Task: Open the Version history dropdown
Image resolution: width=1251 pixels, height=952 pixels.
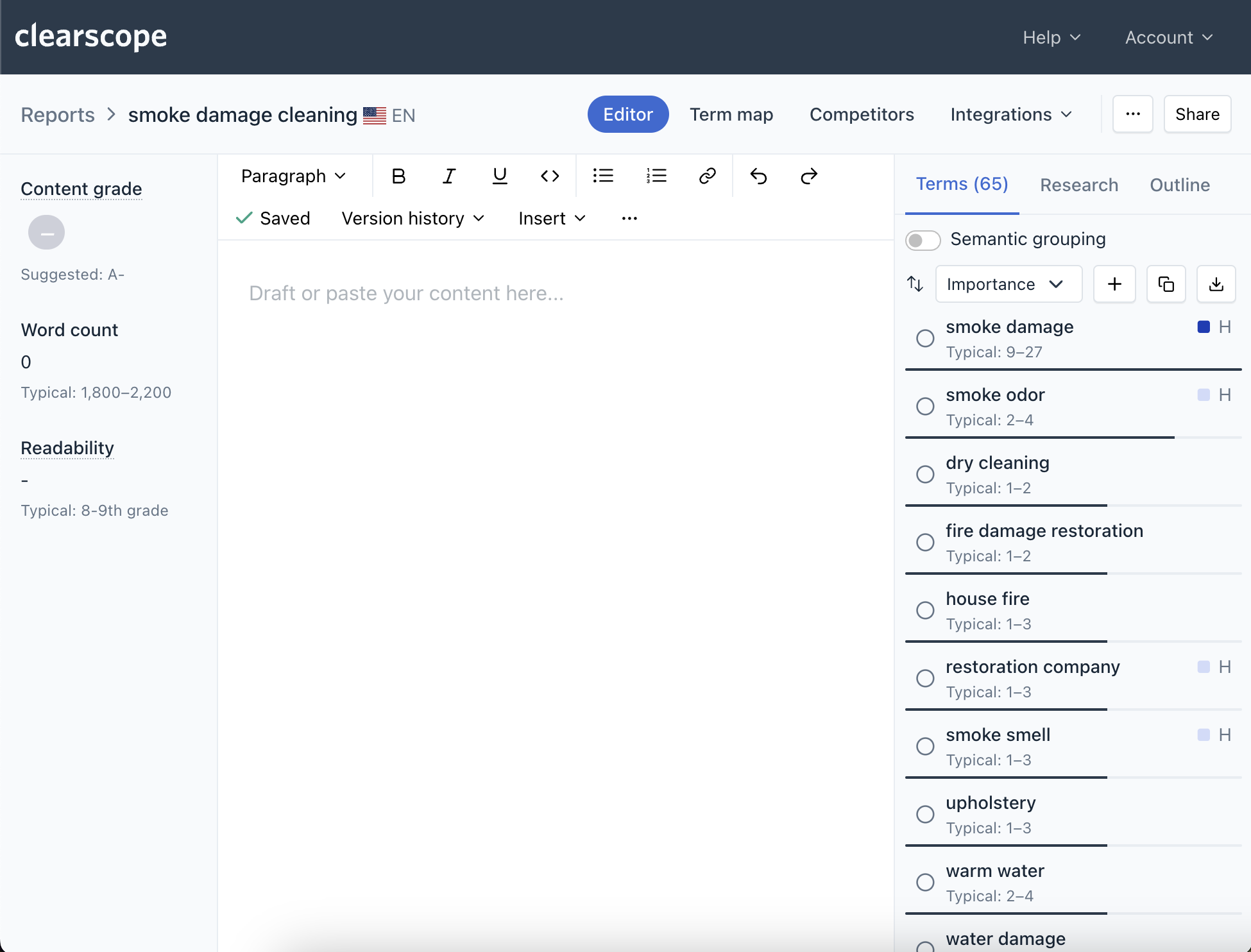Action: (x=413, y=218)
